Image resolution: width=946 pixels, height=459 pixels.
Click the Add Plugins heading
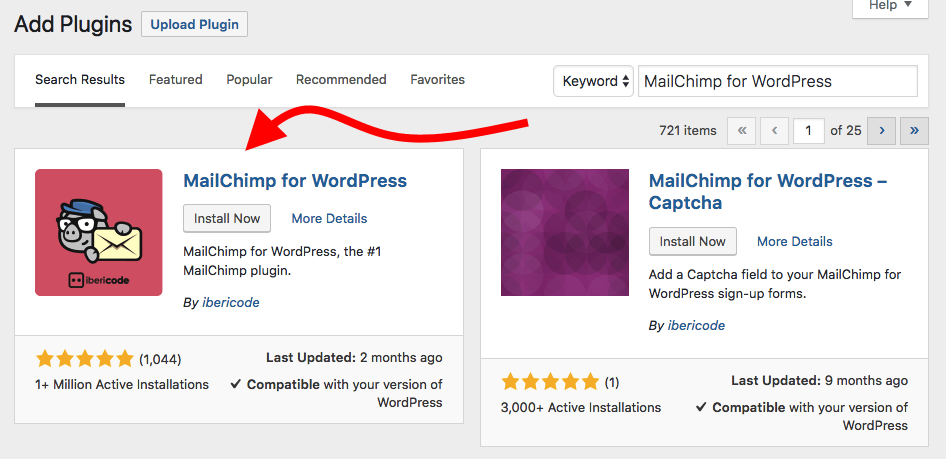pyautogui.click(x=73, y=24)
